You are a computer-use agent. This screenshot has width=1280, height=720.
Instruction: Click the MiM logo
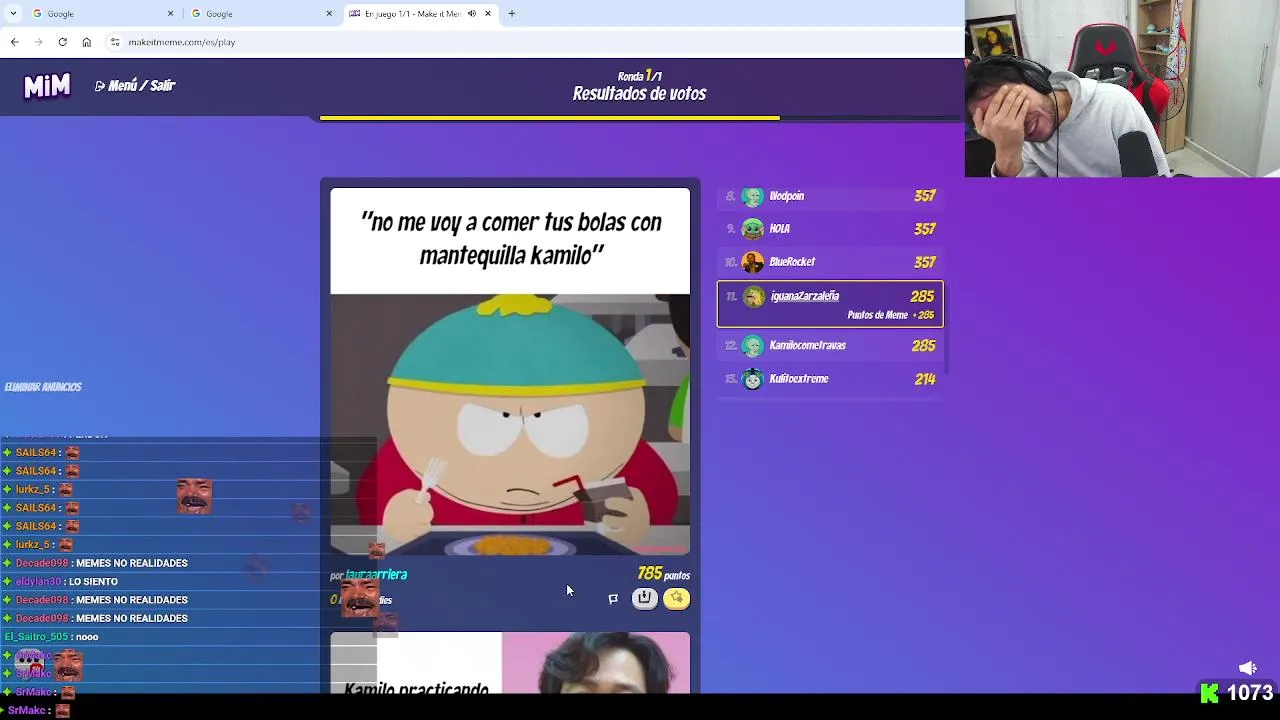pos(47,86)
